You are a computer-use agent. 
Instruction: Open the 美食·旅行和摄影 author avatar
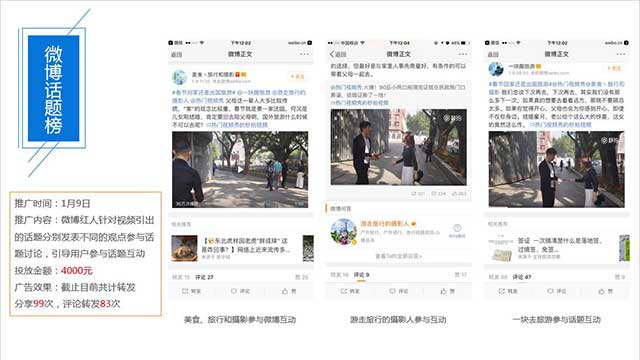[180, 77]
